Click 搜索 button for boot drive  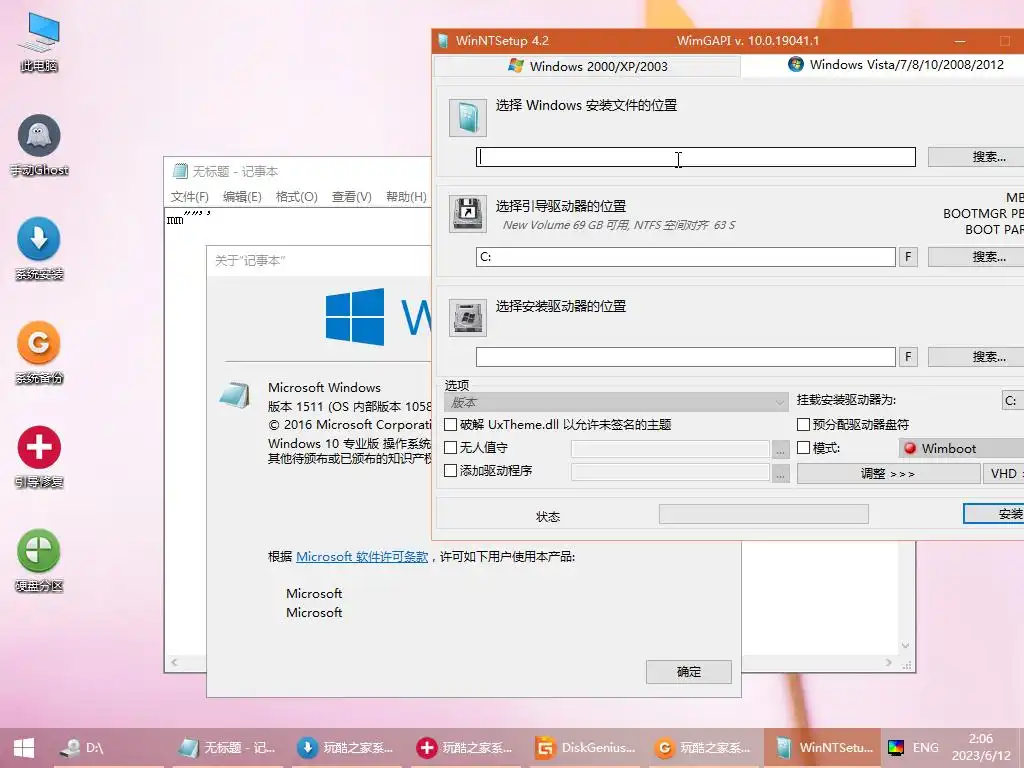pyautogui.click(x=976, y=257)
